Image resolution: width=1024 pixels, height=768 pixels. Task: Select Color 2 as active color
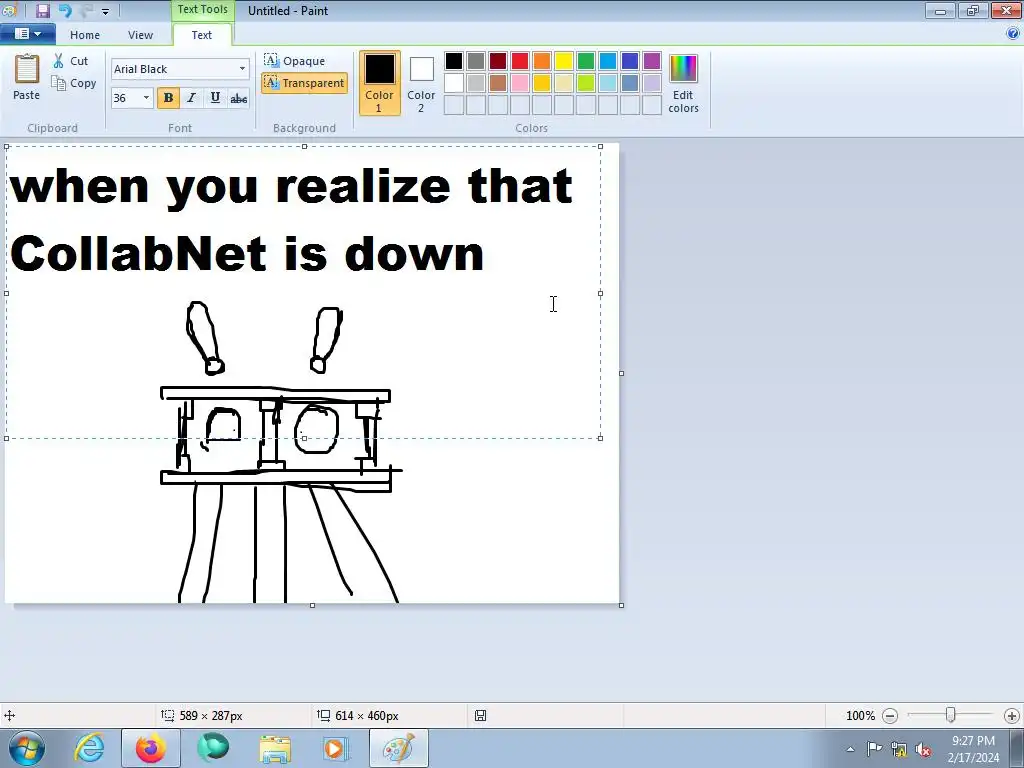[421, 83]
